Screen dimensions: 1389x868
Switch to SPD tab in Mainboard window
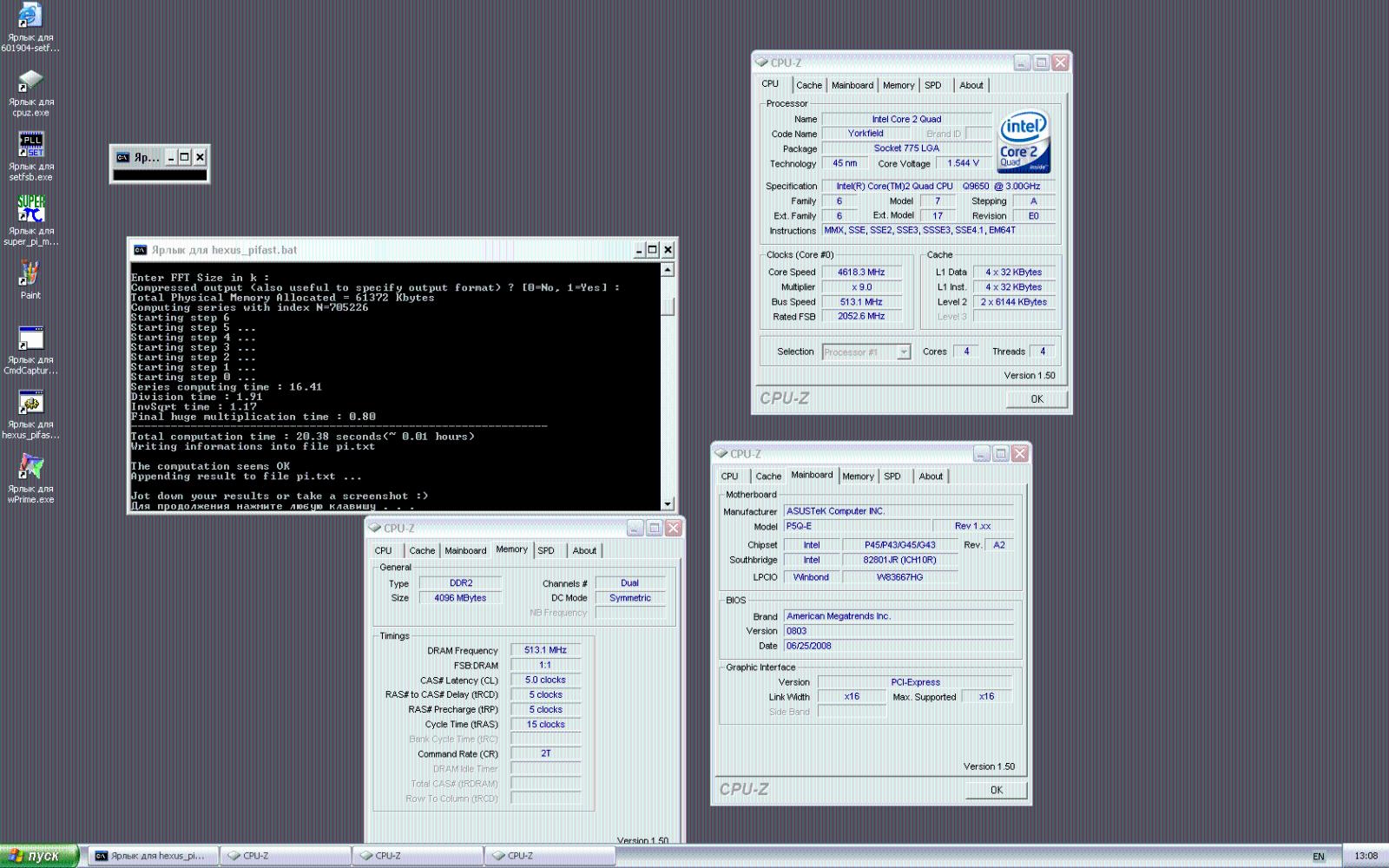pos(892,477)
